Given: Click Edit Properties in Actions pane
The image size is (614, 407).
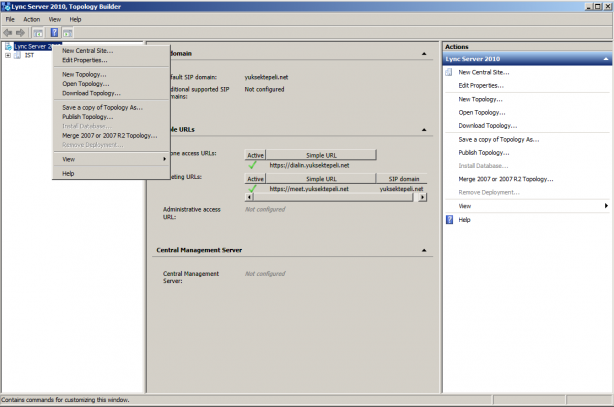Looking at the screenshot, I should (x=481, y=86).
